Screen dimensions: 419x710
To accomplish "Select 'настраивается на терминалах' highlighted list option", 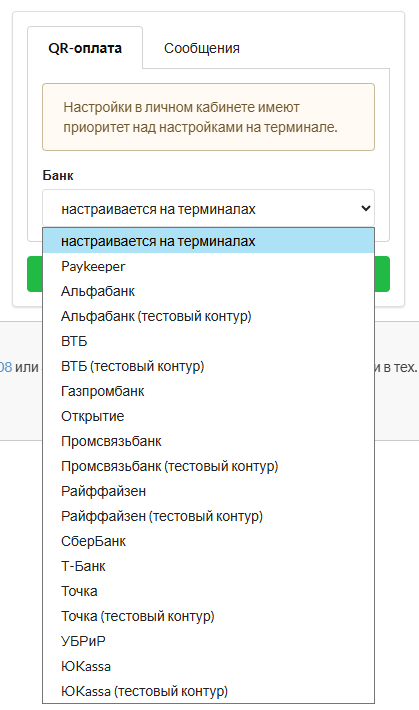I will pyautogui.click(x=208, y=241).
